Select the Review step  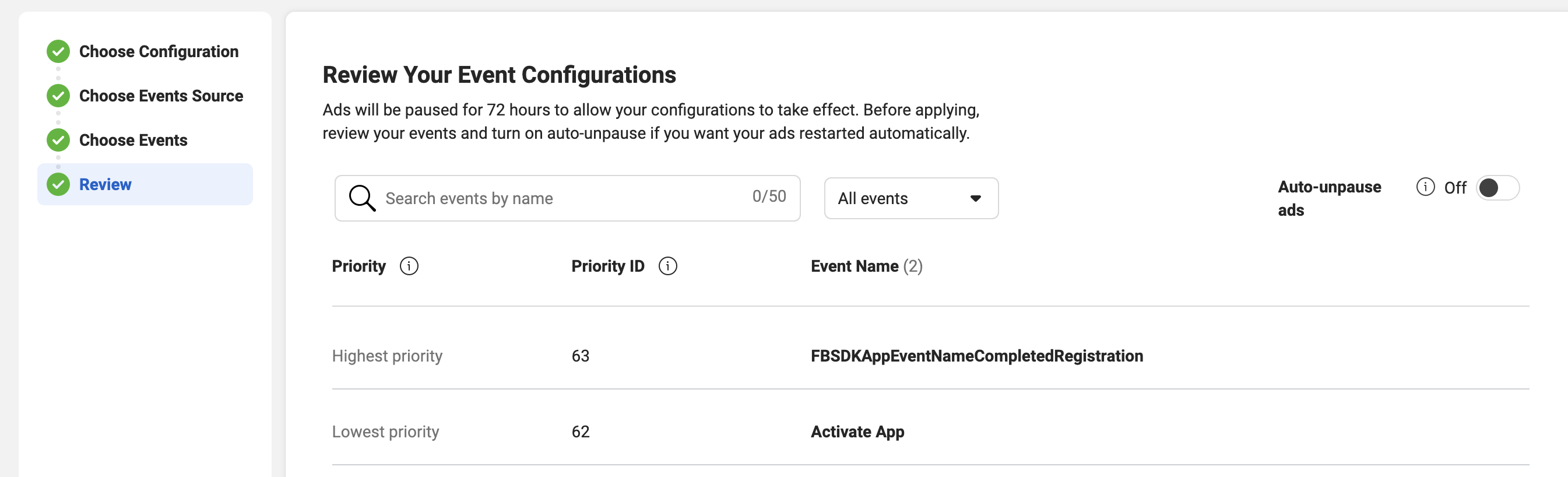(x=106, y=185)
